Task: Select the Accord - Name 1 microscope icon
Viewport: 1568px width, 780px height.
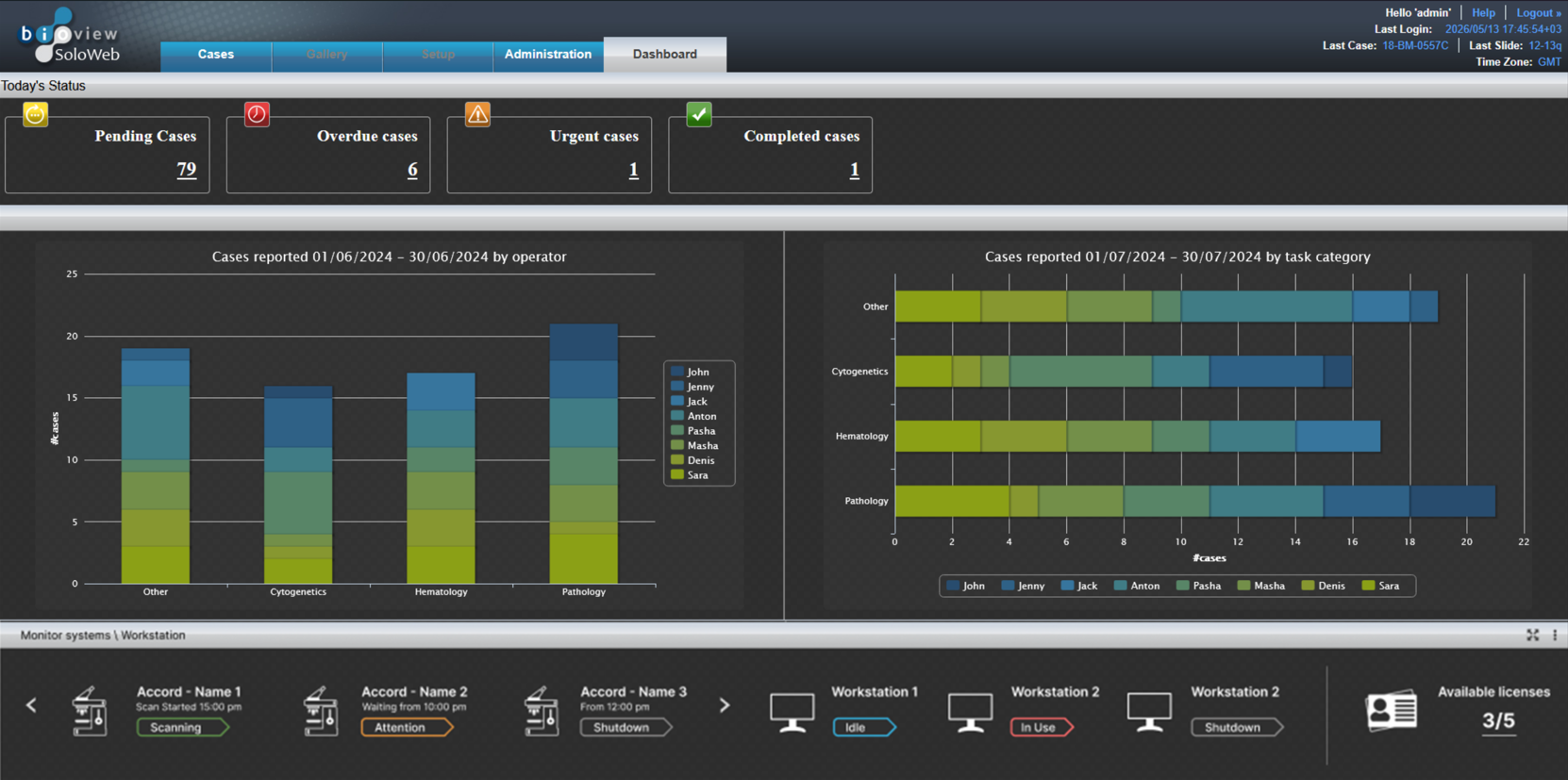Action: (90, 711)
